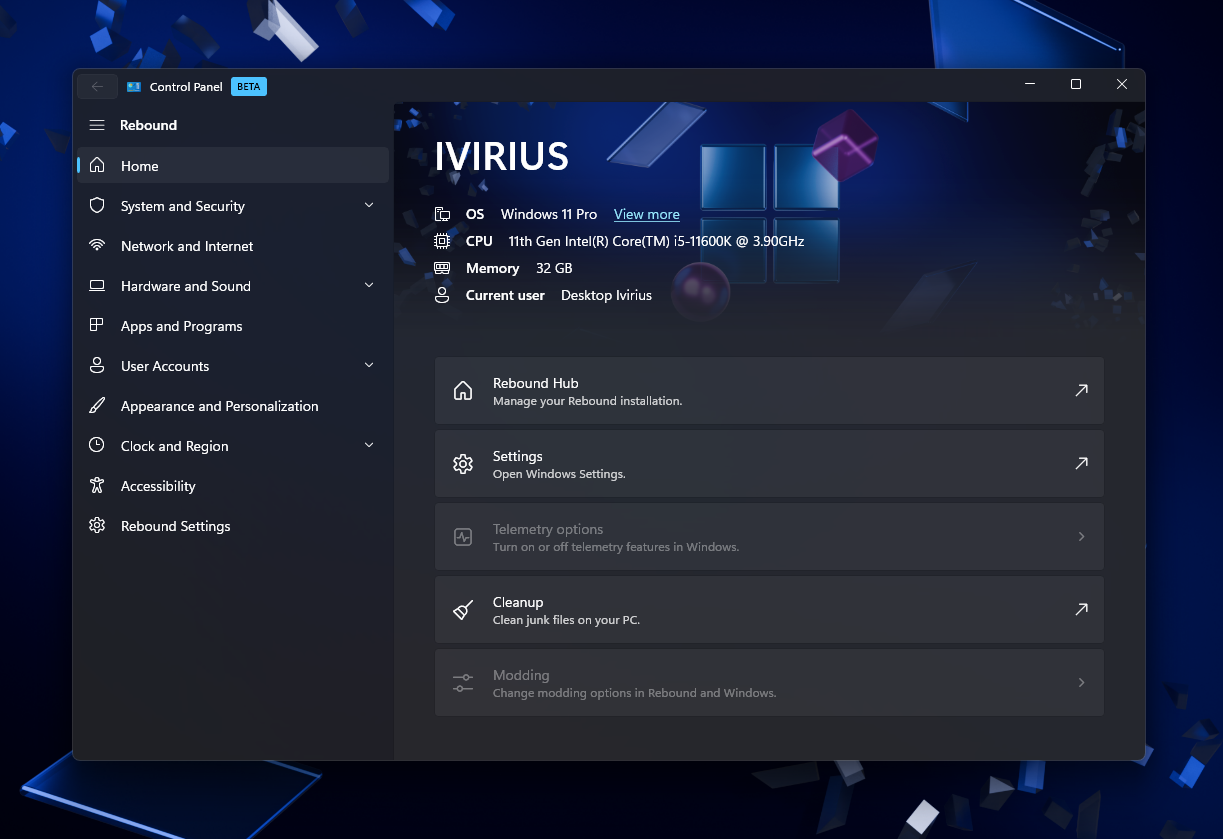Click the Control Panel app icon

134,87
